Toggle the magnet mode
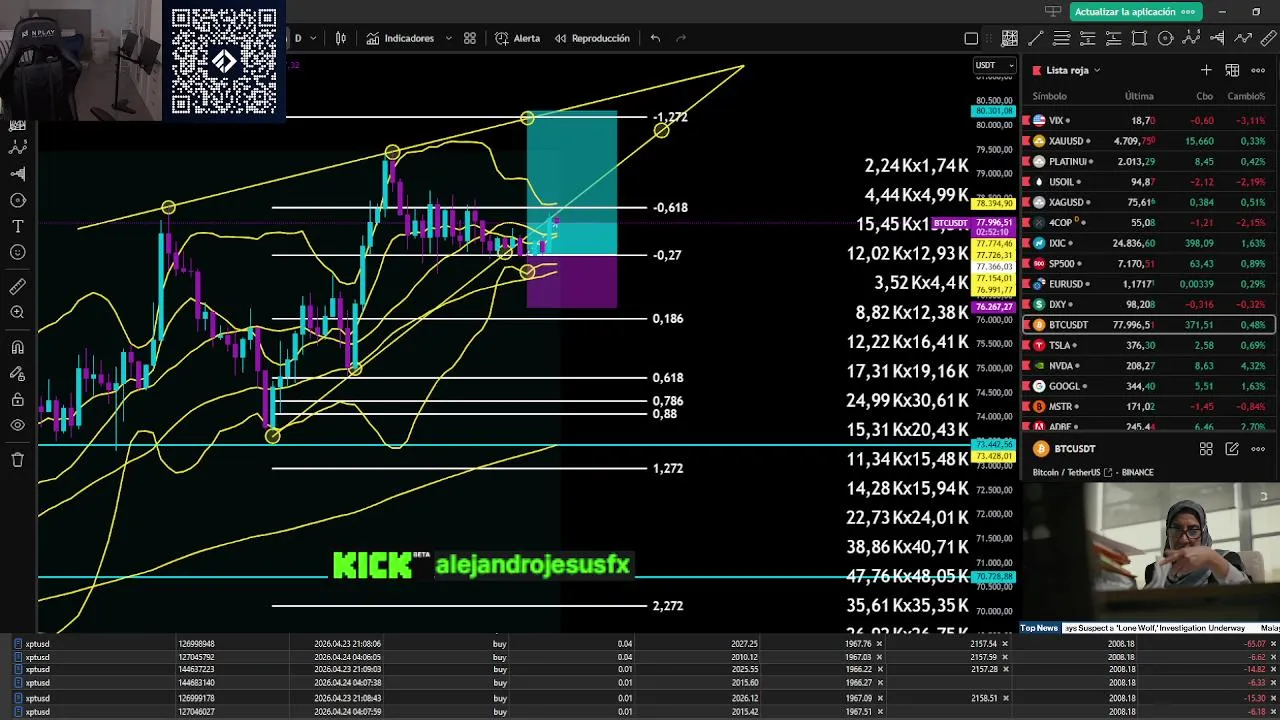This screenshot has width=1280, height=720. tap(17, 348)
